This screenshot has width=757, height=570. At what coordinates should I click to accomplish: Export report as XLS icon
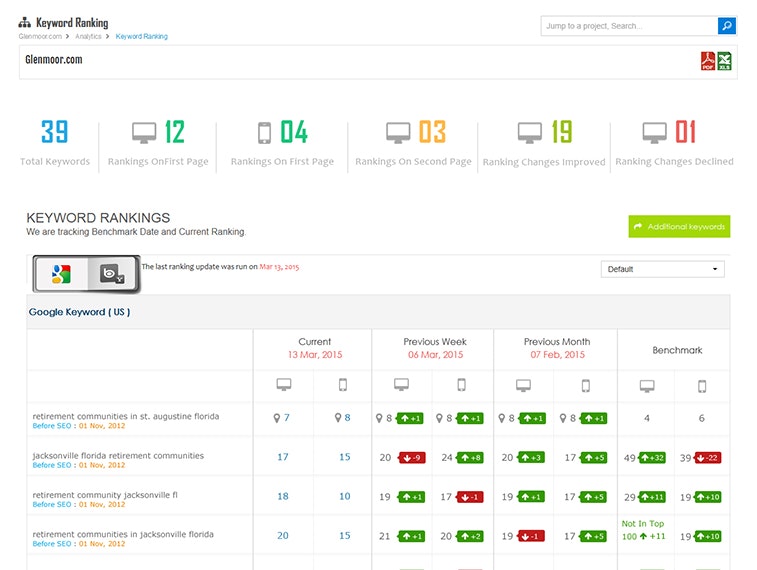(x=724, y=61)
